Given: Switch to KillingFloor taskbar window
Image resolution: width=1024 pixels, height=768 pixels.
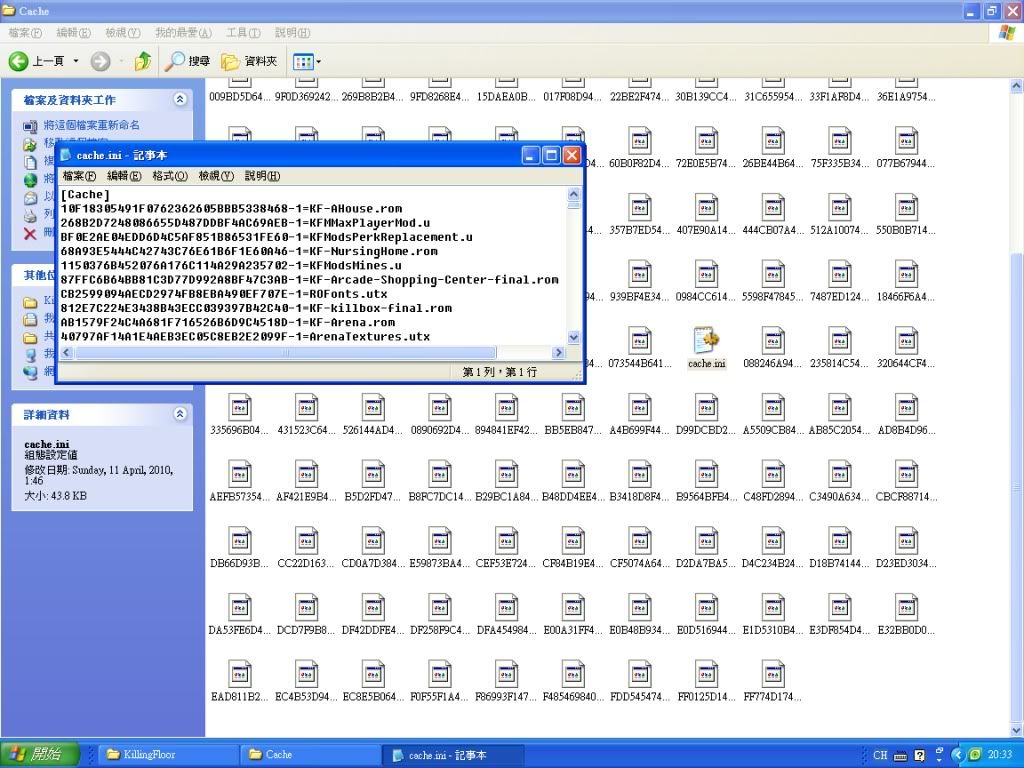Looking at the screenshot, I should tap(165, 754).
